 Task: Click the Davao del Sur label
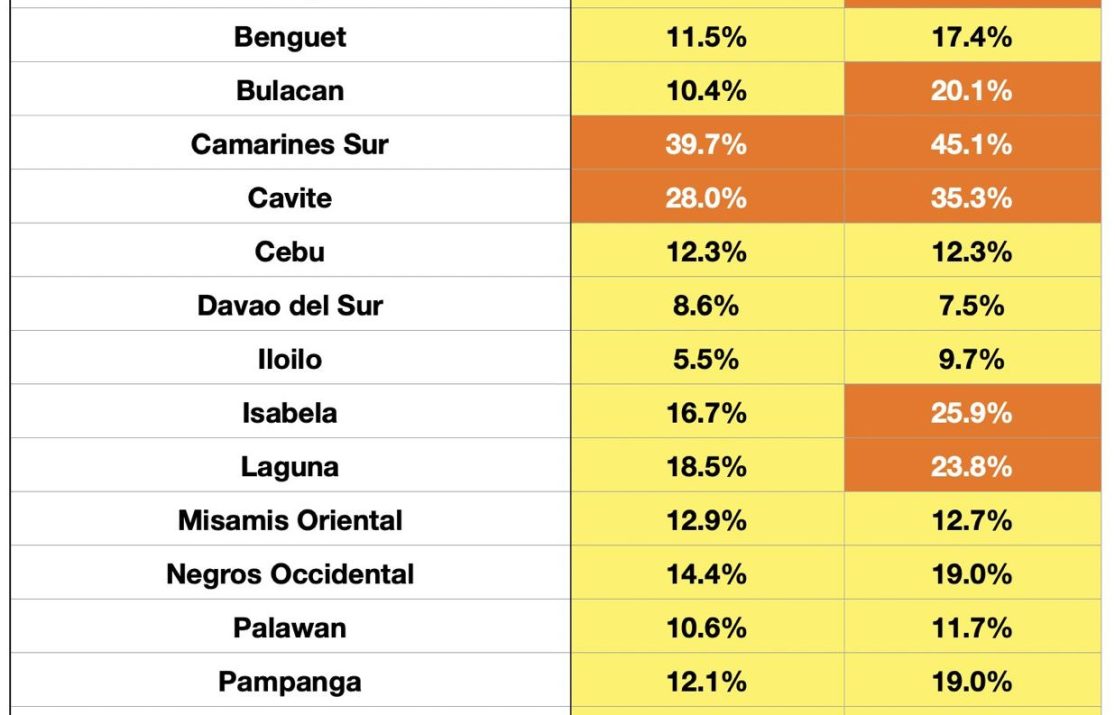pos(290,305)
